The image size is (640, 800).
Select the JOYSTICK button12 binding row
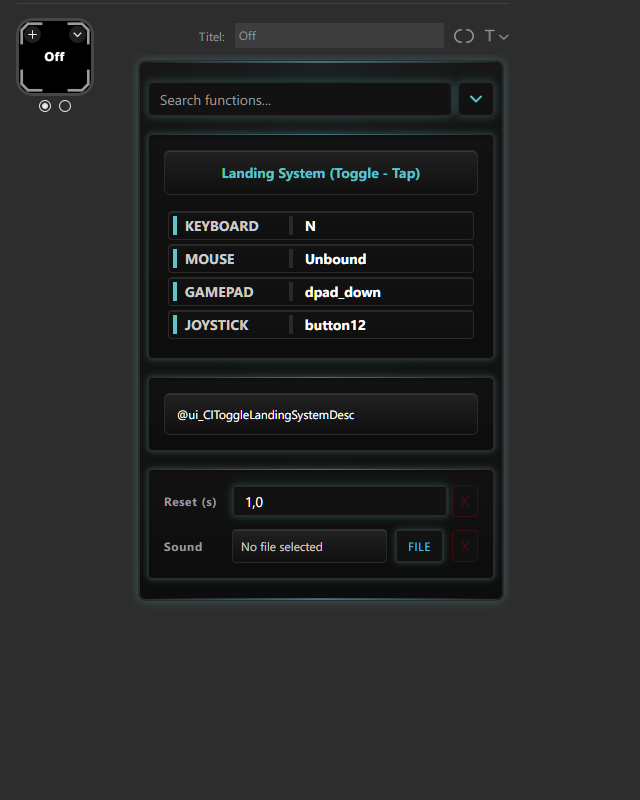tap(320, 325)
